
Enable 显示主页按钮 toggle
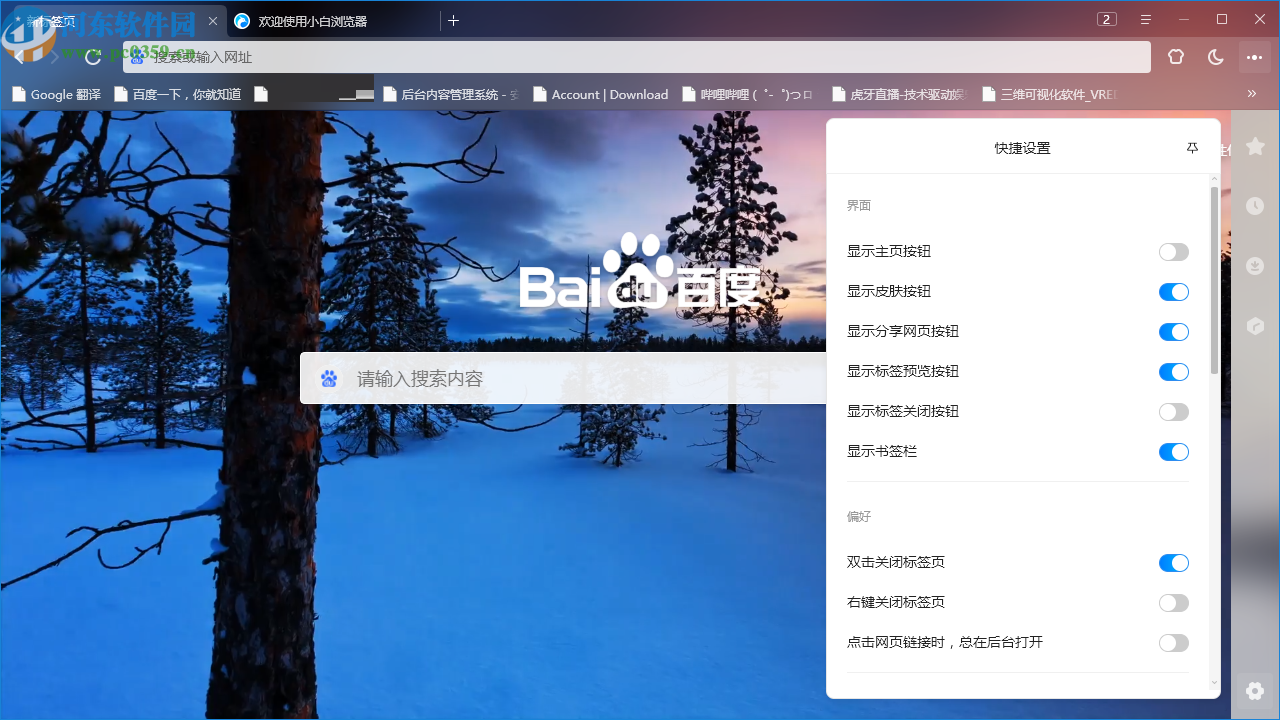pos(1173,251)
